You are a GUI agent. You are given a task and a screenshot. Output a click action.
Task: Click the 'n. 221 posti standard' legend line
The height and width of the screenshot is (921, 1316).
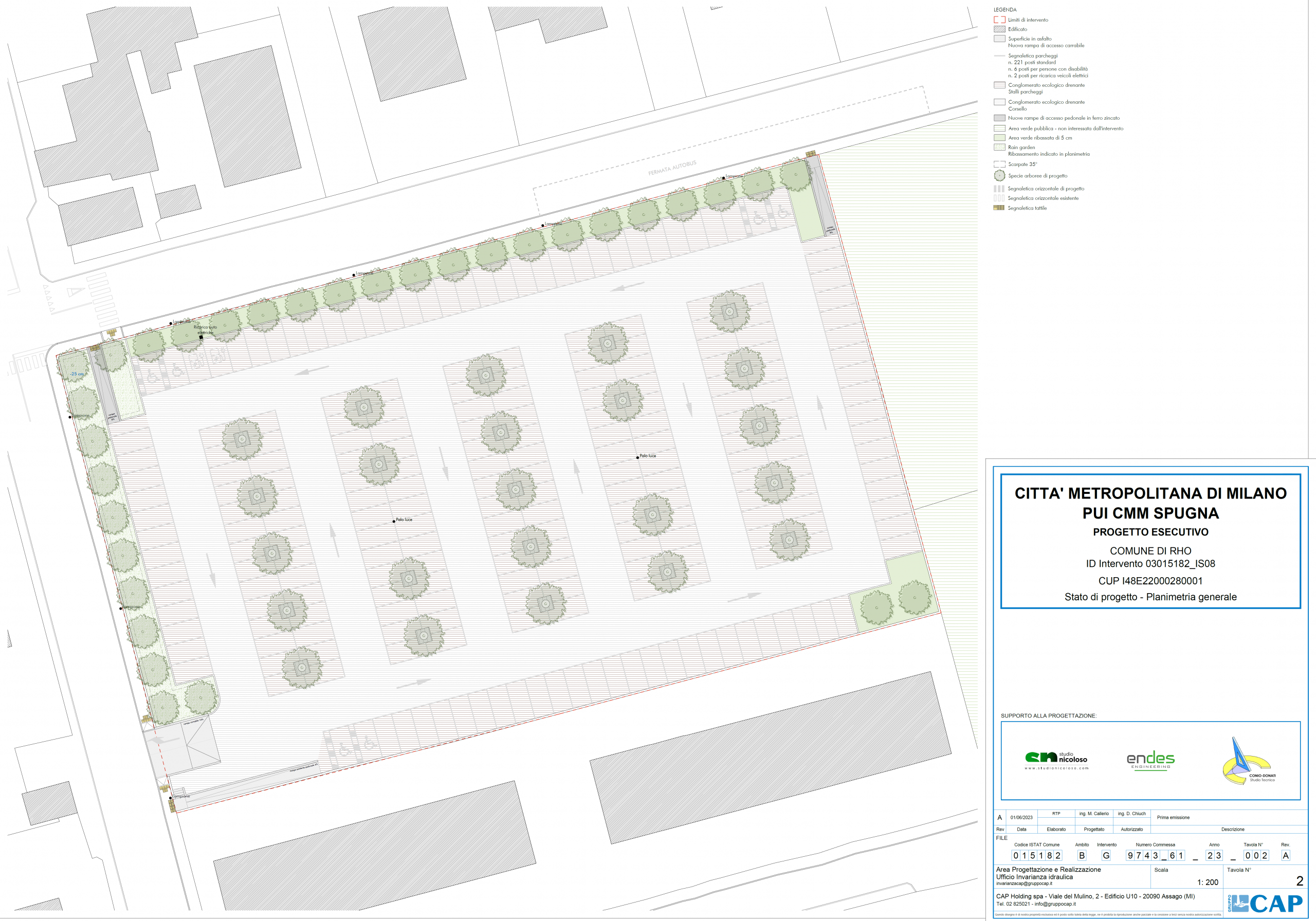(x=1032, y=63)
